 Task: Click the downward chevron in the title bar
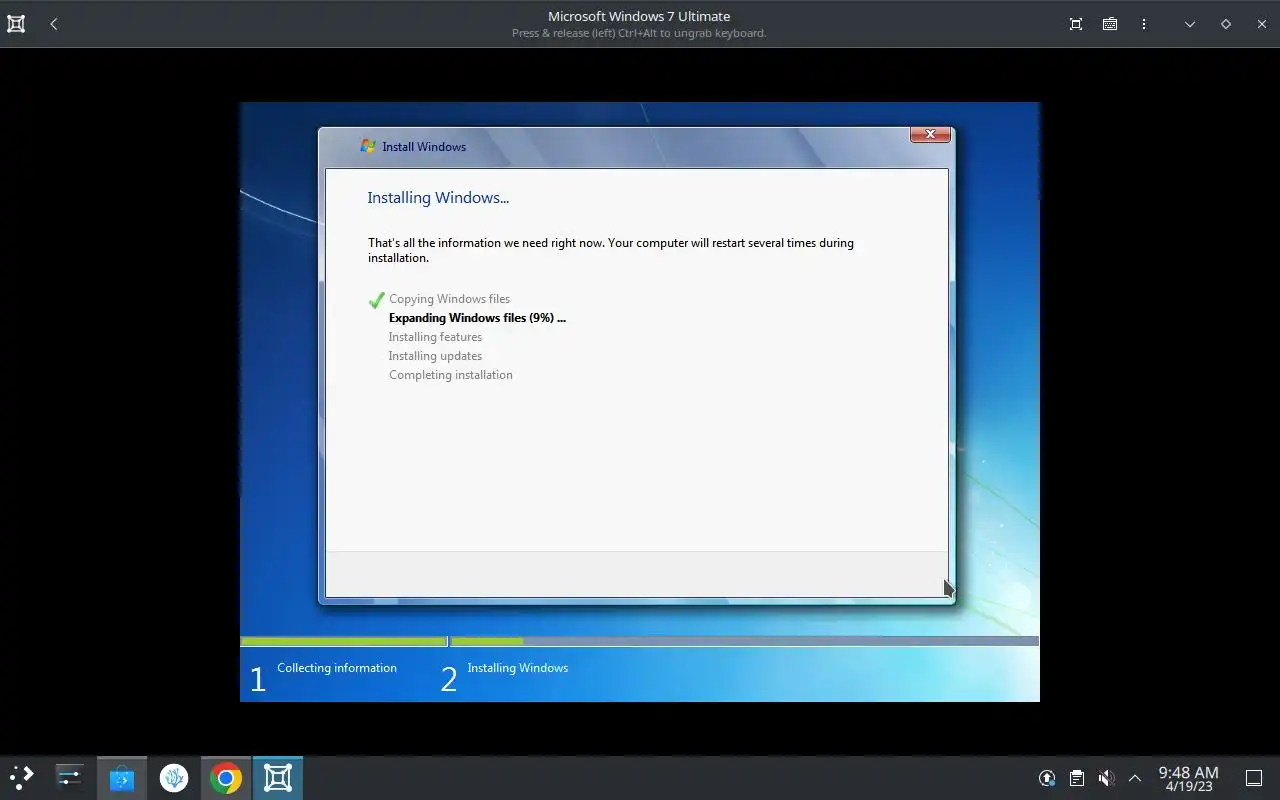pos(1190,24)
